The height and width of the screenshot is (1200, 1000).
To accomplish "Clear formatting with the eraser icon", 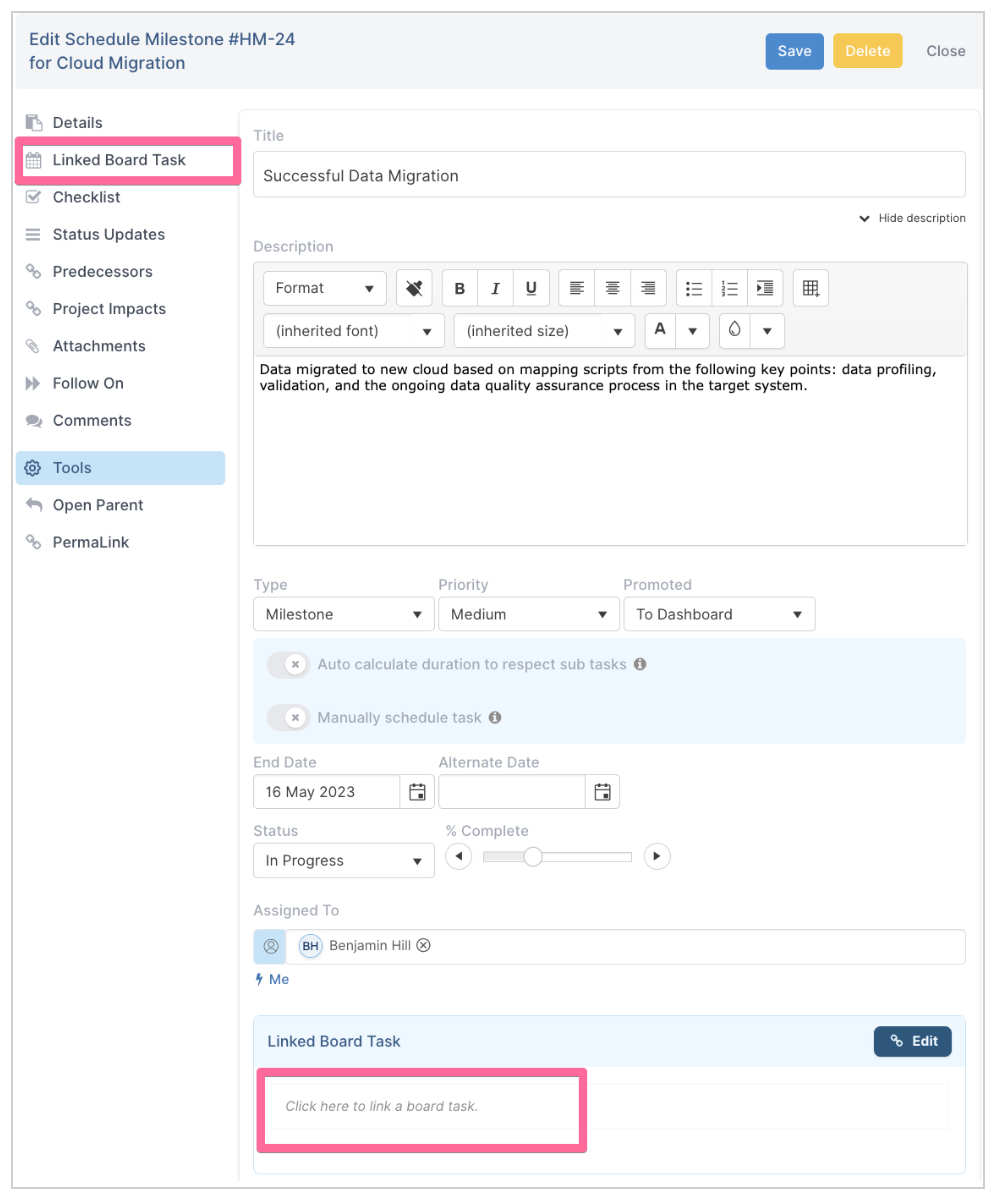I will [414, 288].
